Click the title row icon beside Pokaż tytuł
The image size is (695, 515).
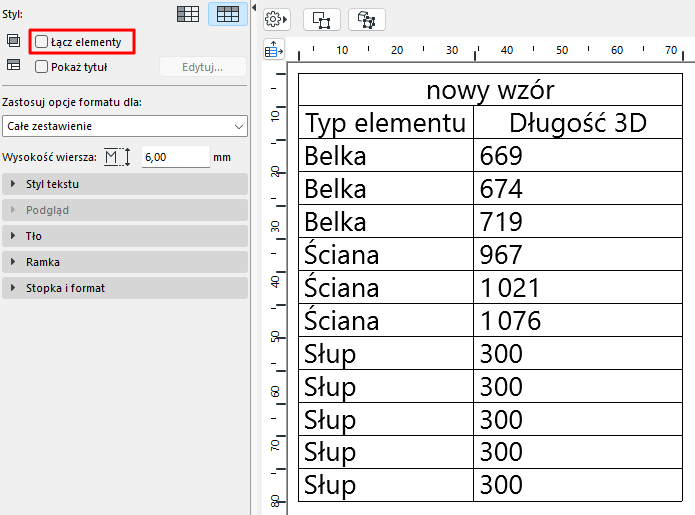13,65
